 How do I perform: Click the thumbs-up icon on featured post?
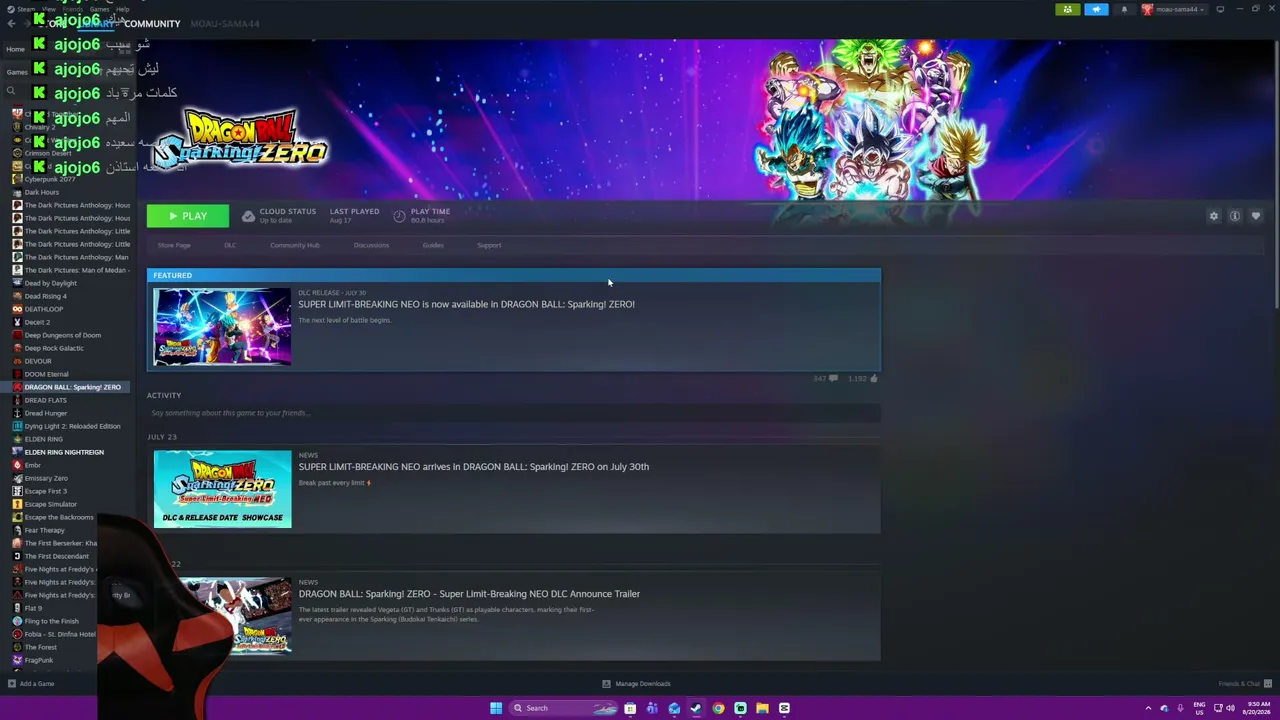click(x=874, y=378)
